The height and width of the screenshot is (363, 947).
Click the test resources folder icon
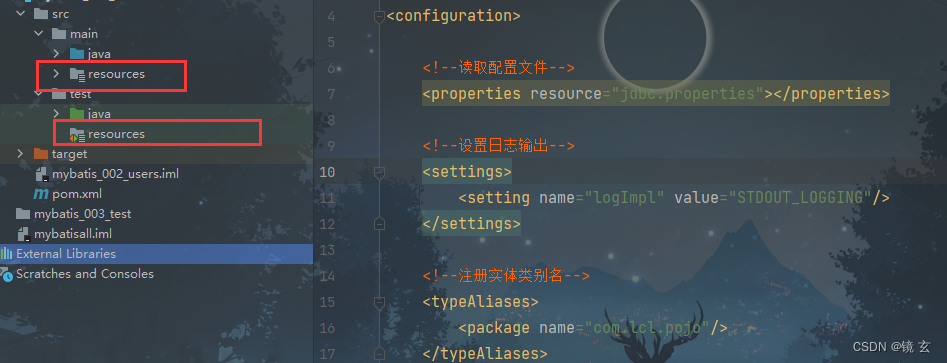click(77, 134)
